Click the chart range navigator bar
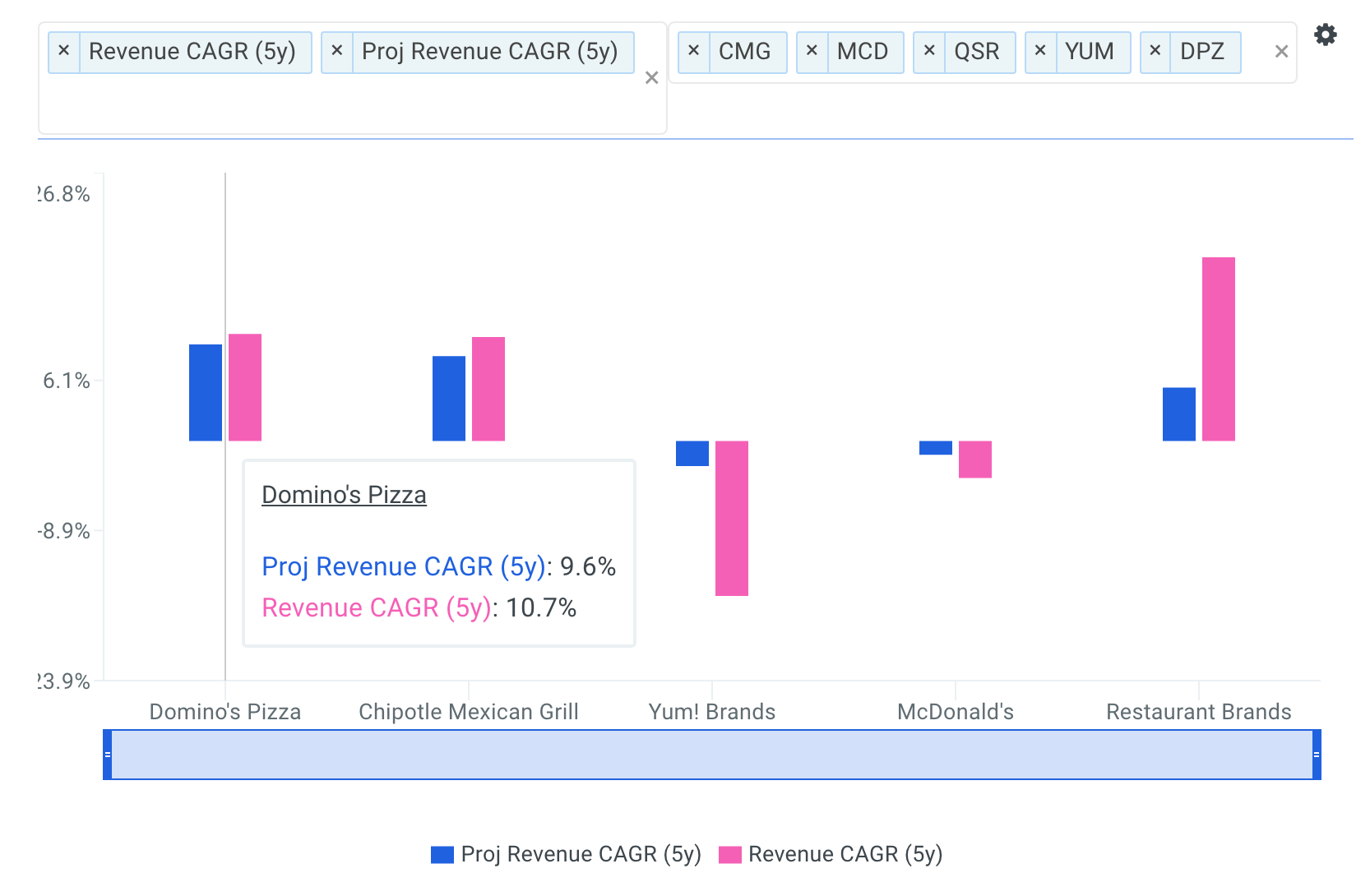This screenshot has width=1370, height=896. (712, 754)
